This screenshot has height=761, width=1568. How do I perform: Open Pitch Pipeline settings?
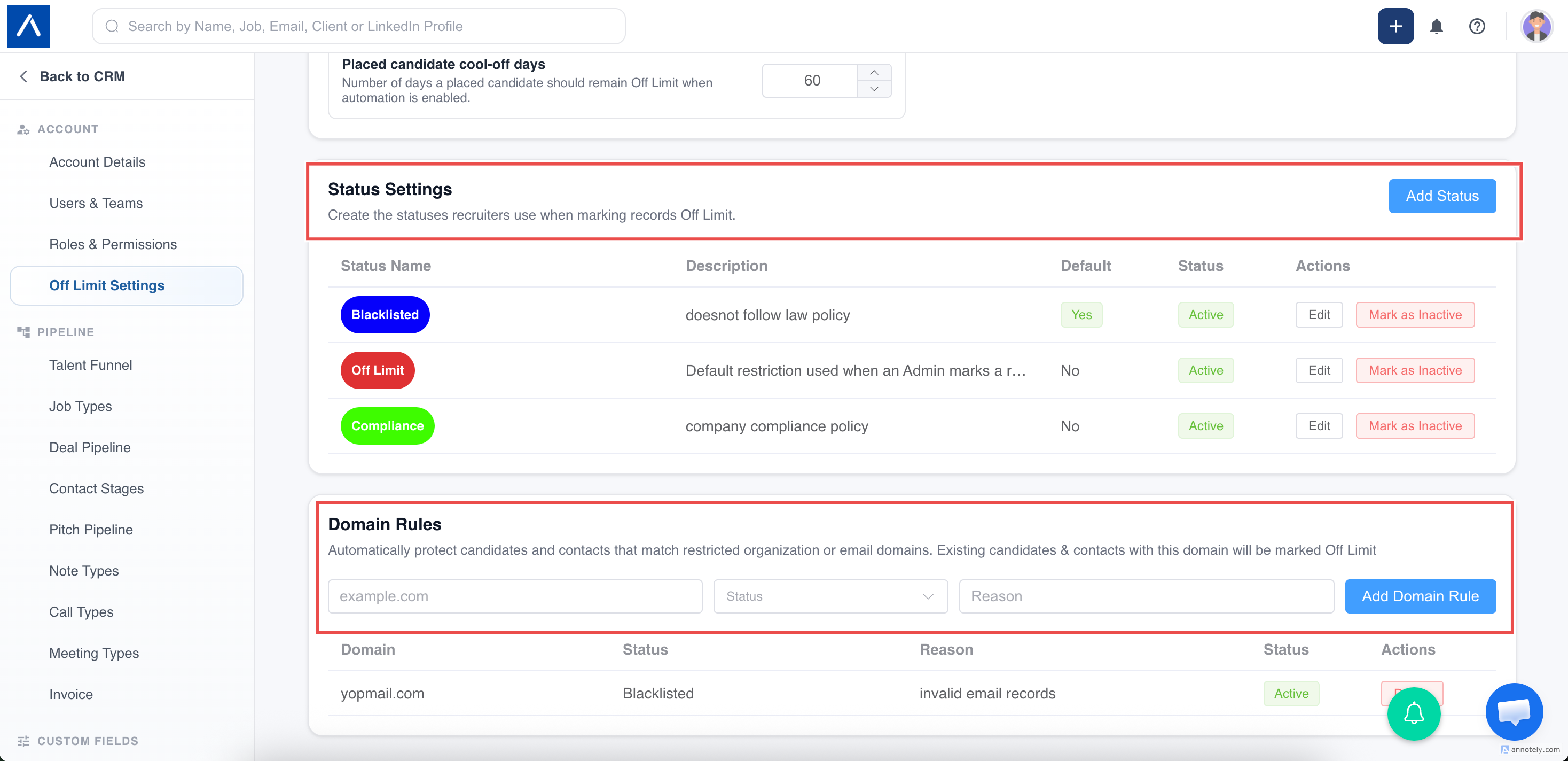(91, 530)
